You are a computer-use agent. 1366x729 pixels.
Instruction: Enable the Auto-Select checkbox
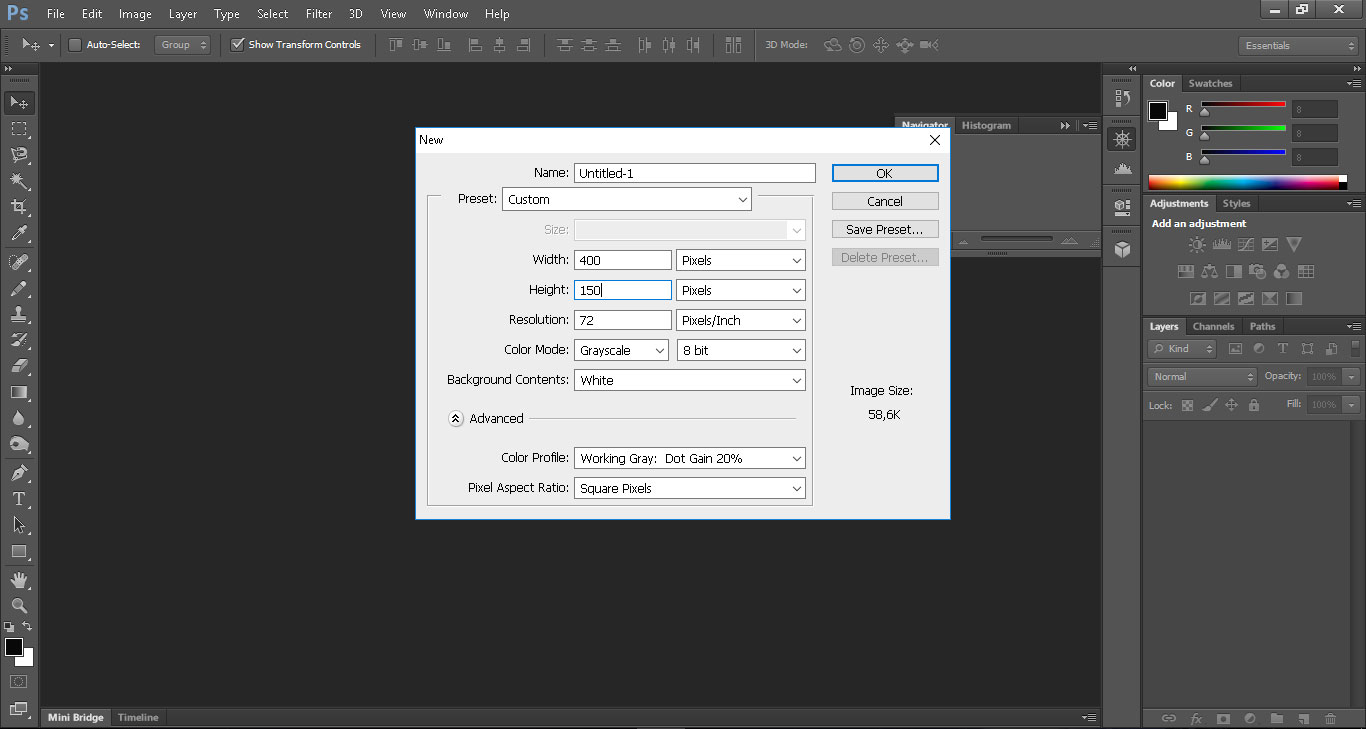[74, 45]
